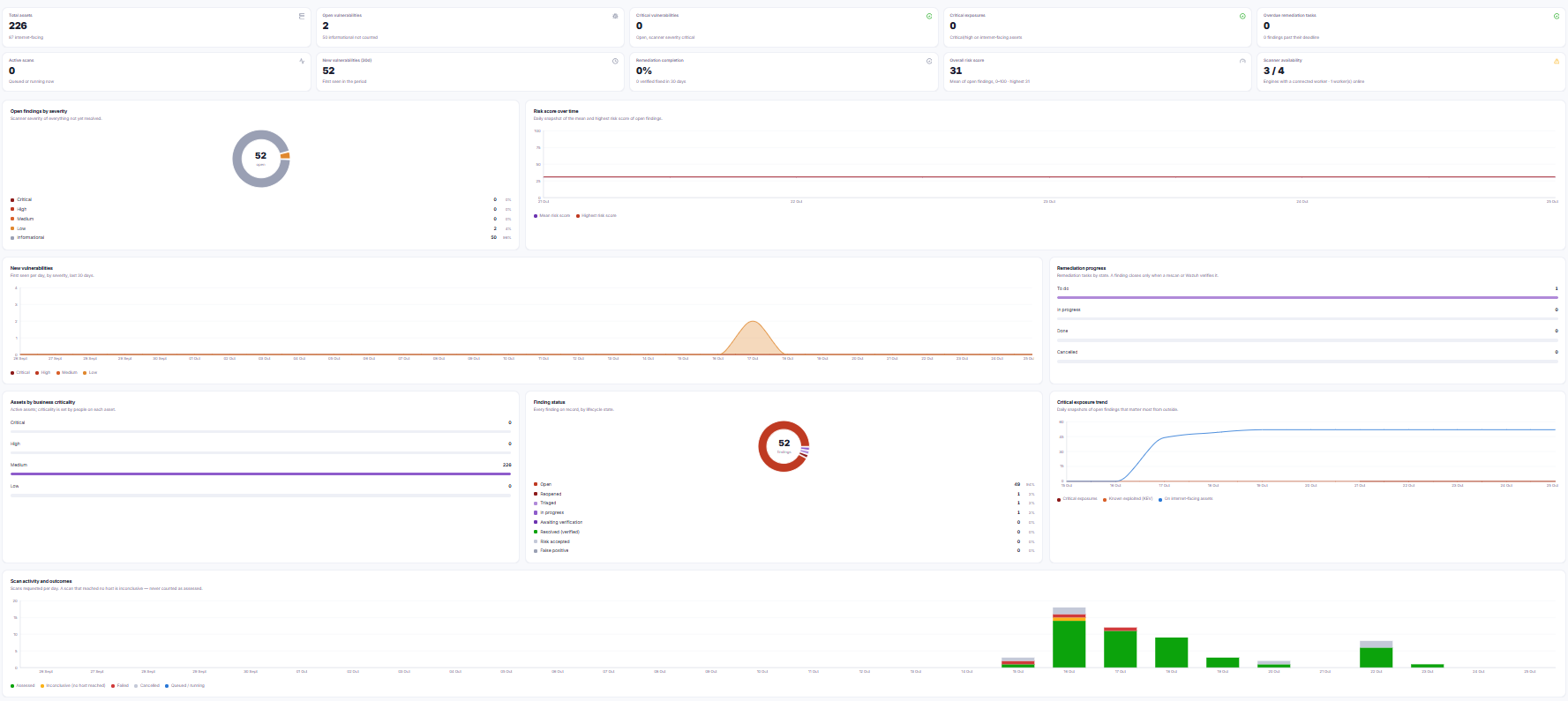
Task: Toggle Inconclusive (no host reached) legend item
Action: (x=72, y=686)
